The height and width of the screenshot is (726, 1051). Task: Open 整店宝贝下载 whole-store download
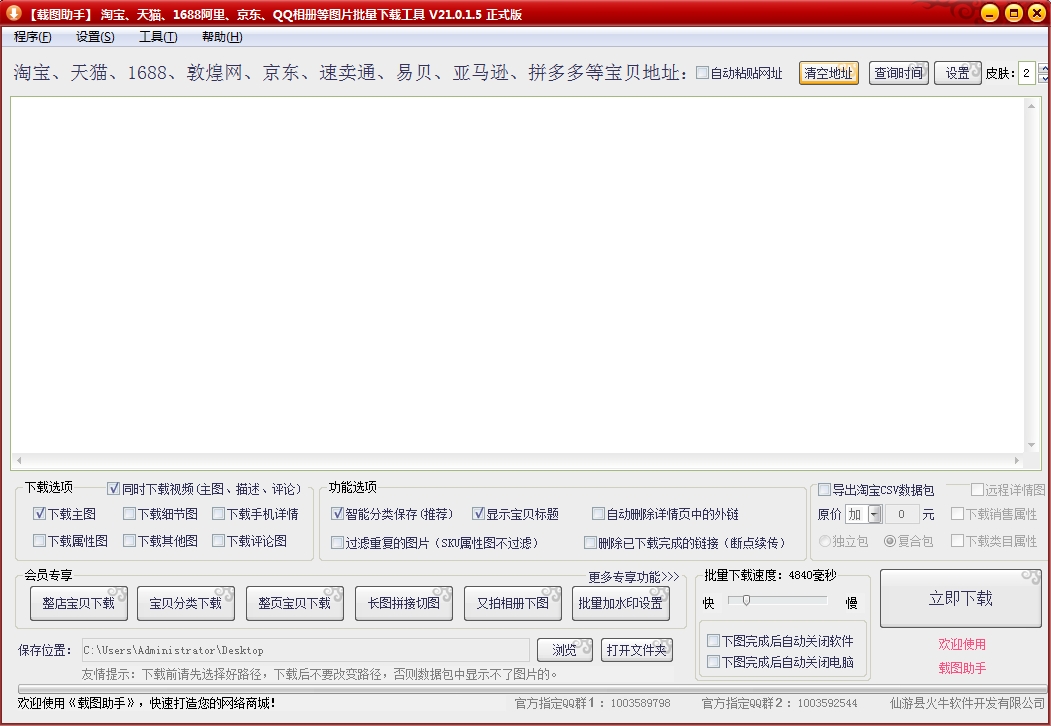[77, 603]
